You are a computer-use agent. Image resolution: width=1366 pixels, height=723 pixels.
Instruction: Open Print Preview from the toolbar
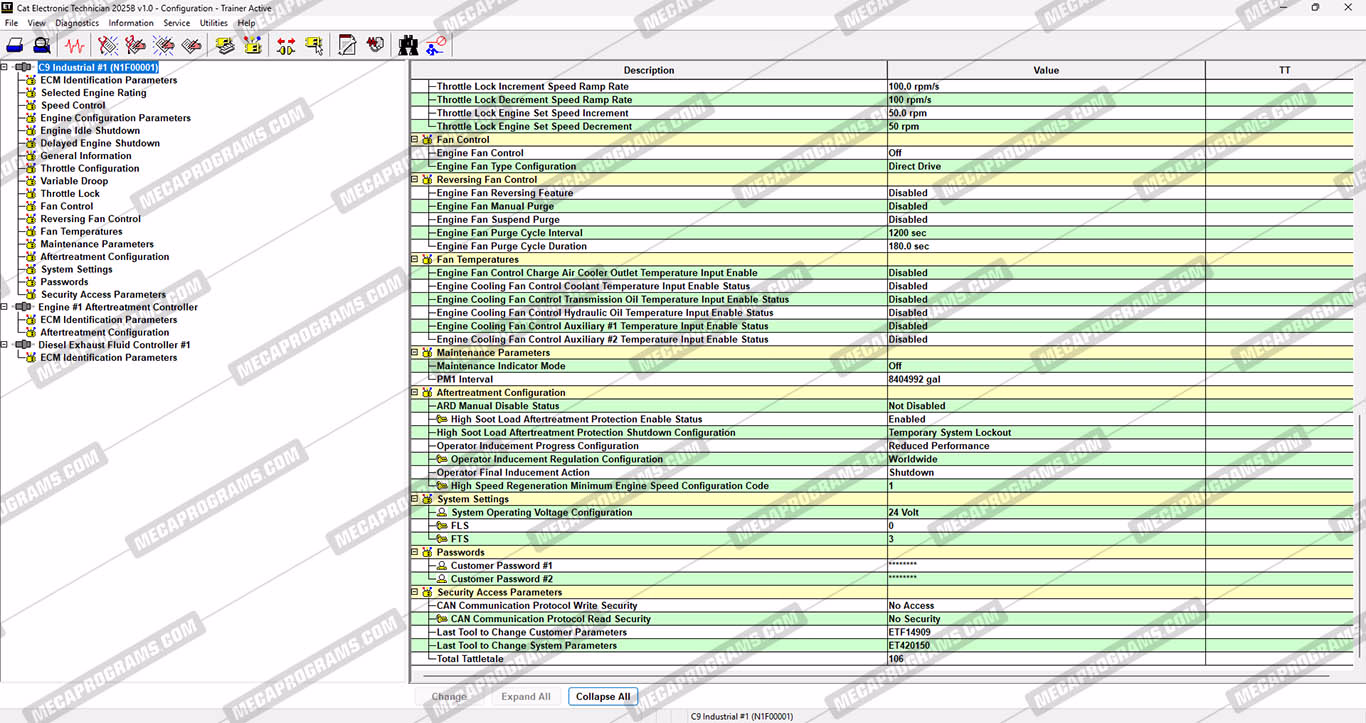42,45
